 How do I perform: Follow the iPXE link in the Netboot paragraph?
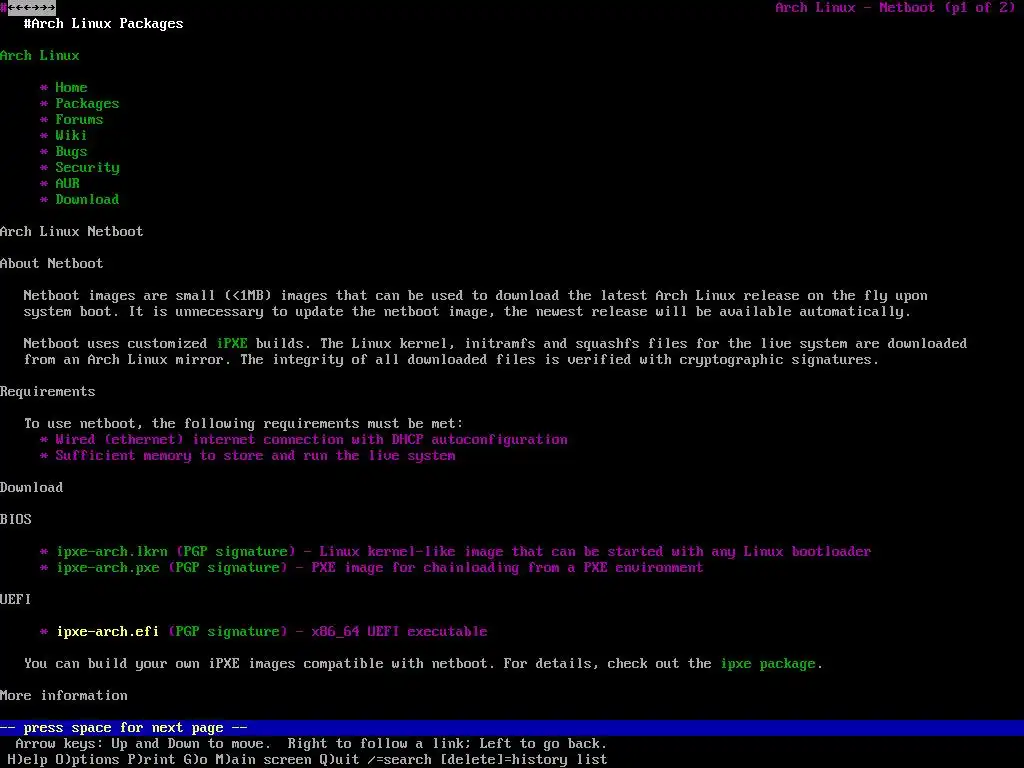tap(232, 344)
